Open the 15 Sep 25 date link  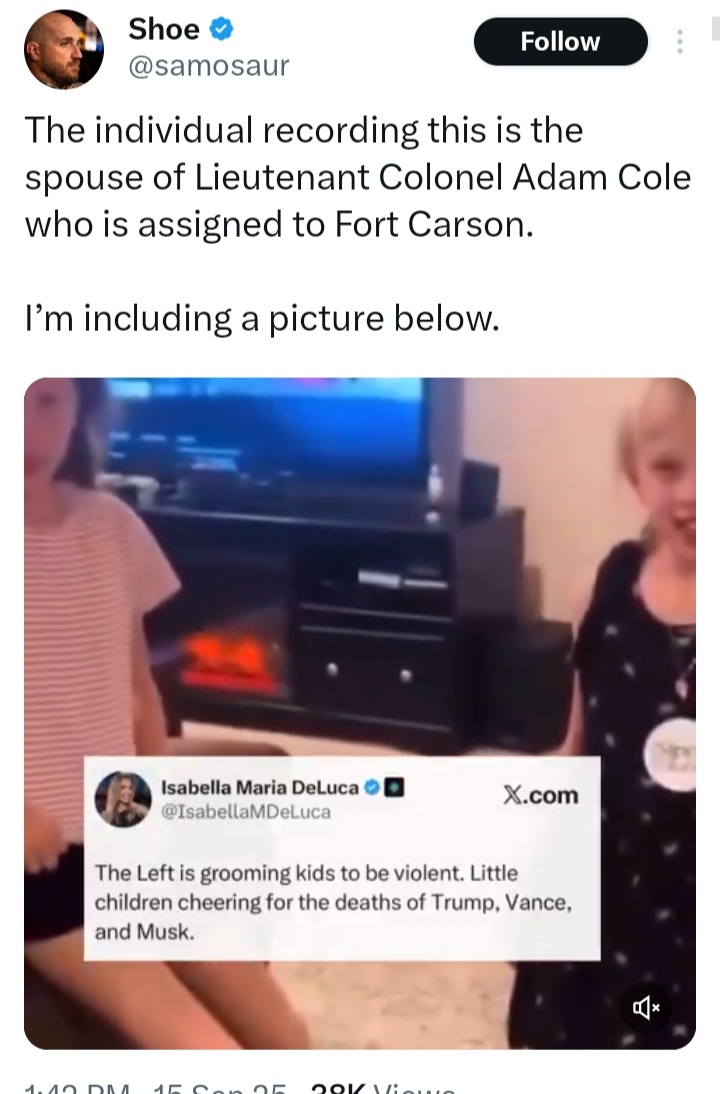point(220,1088)
